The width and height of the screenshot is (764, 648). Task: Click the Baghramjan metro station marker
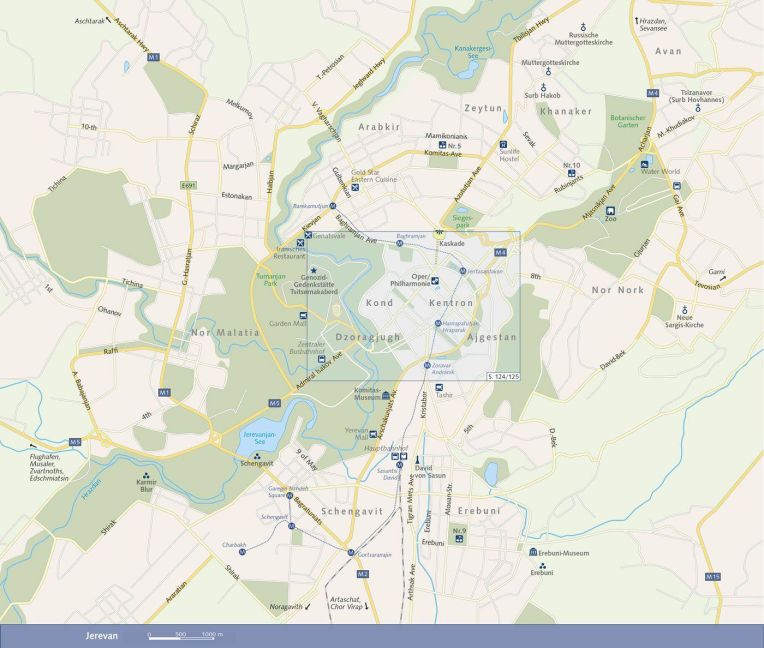(x=398, y=243)
